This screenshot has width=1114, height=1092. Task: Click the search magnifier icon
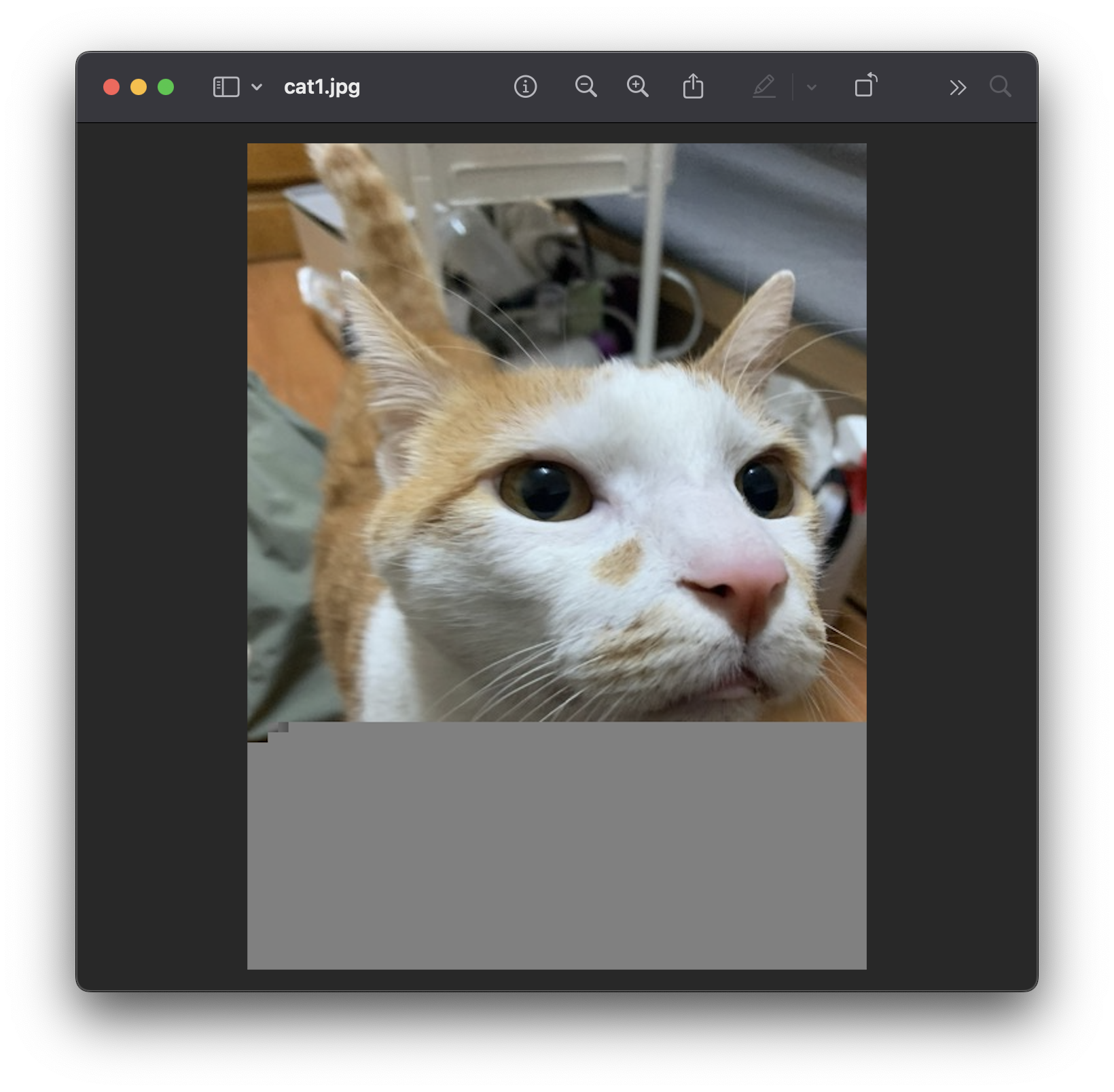pyautogui.click(x=1000, y=87)
